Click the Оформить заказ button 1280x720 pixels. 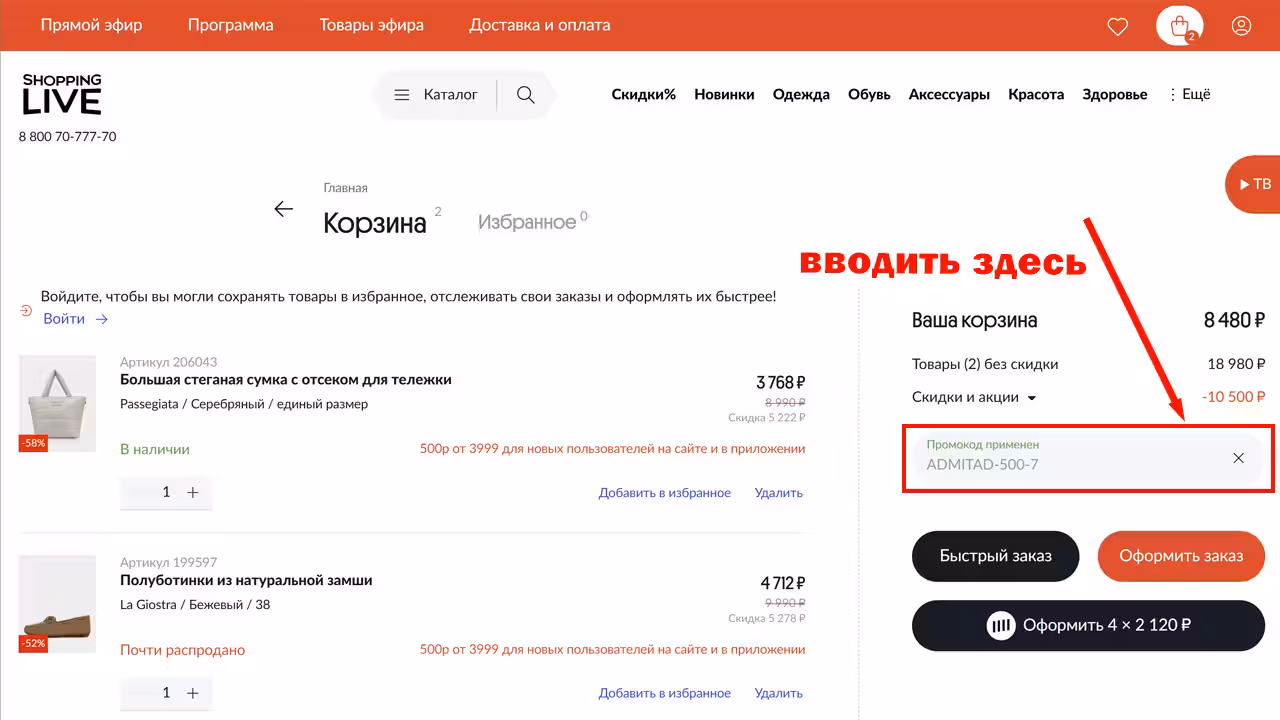coord(1181,556)
